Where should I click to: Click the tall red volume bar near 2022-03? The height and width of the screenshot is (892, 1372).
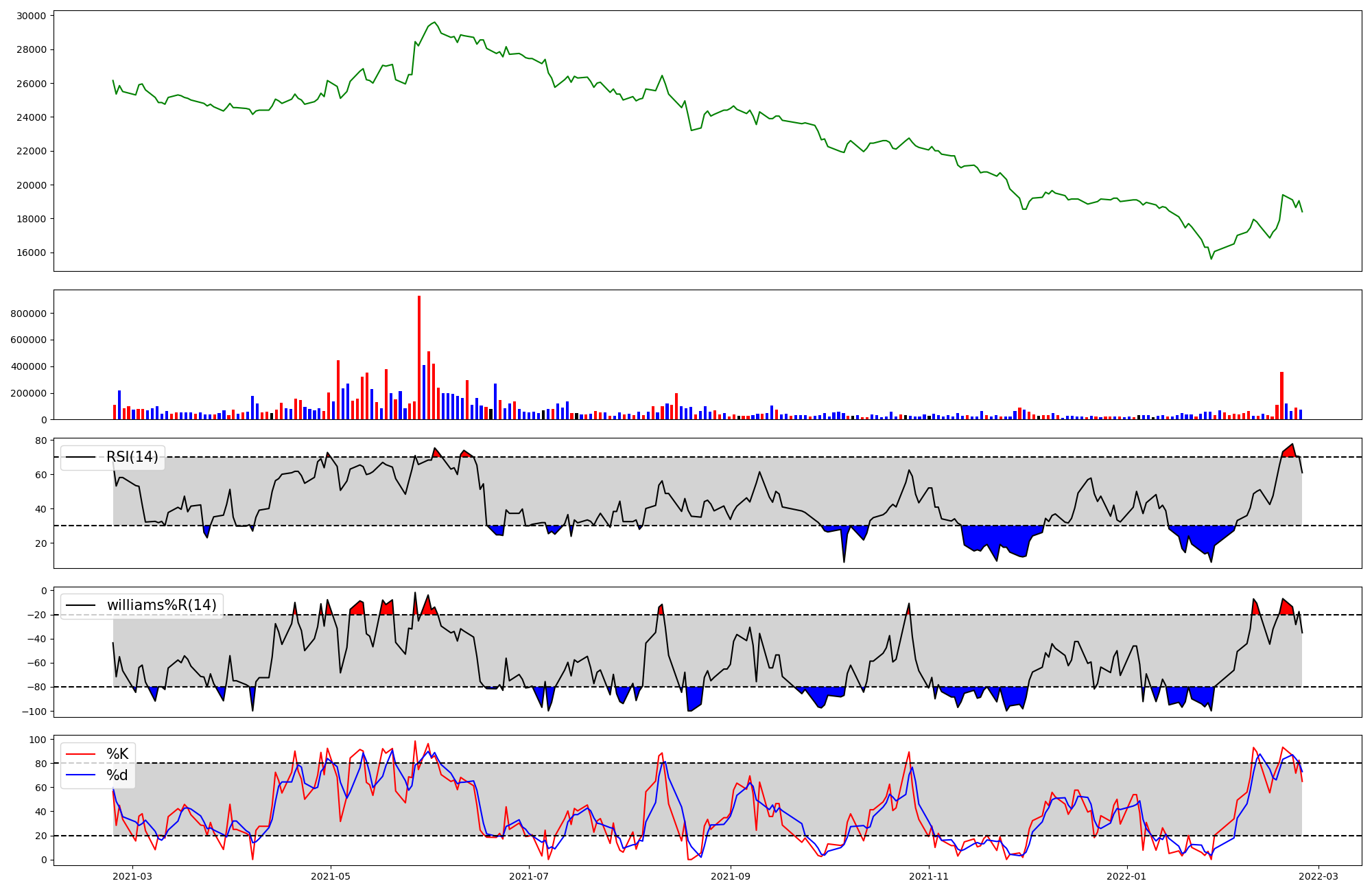click(1281, 395)
